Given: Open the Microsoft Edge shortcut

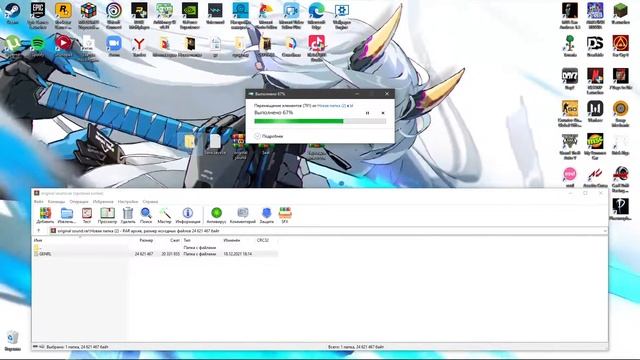Looking at the screenshot, I should (x=316, y=15).
